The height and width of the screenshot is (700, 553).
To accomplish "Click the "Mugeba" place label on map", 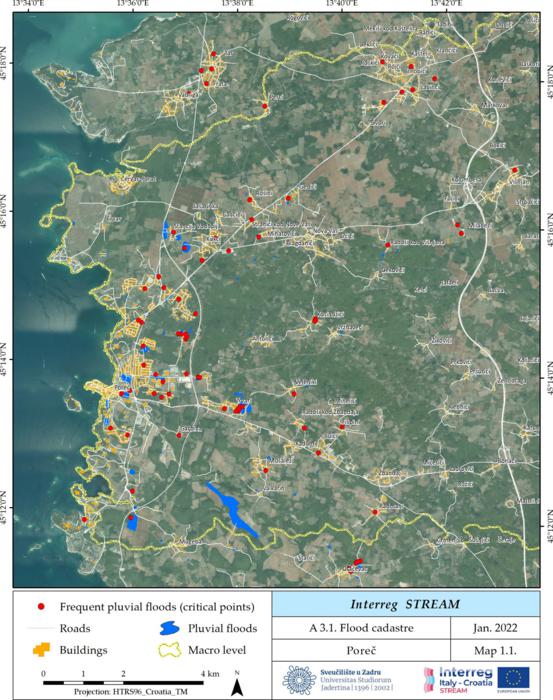I will (191, 542).
